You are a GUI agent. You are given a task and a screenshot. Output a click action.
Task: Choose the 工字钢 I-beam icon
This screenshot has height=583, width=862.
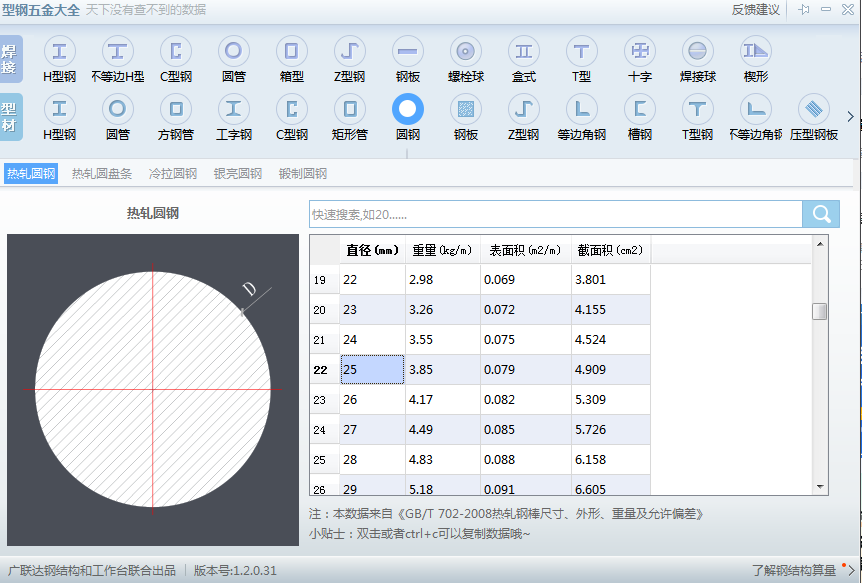tap(234, 109)
